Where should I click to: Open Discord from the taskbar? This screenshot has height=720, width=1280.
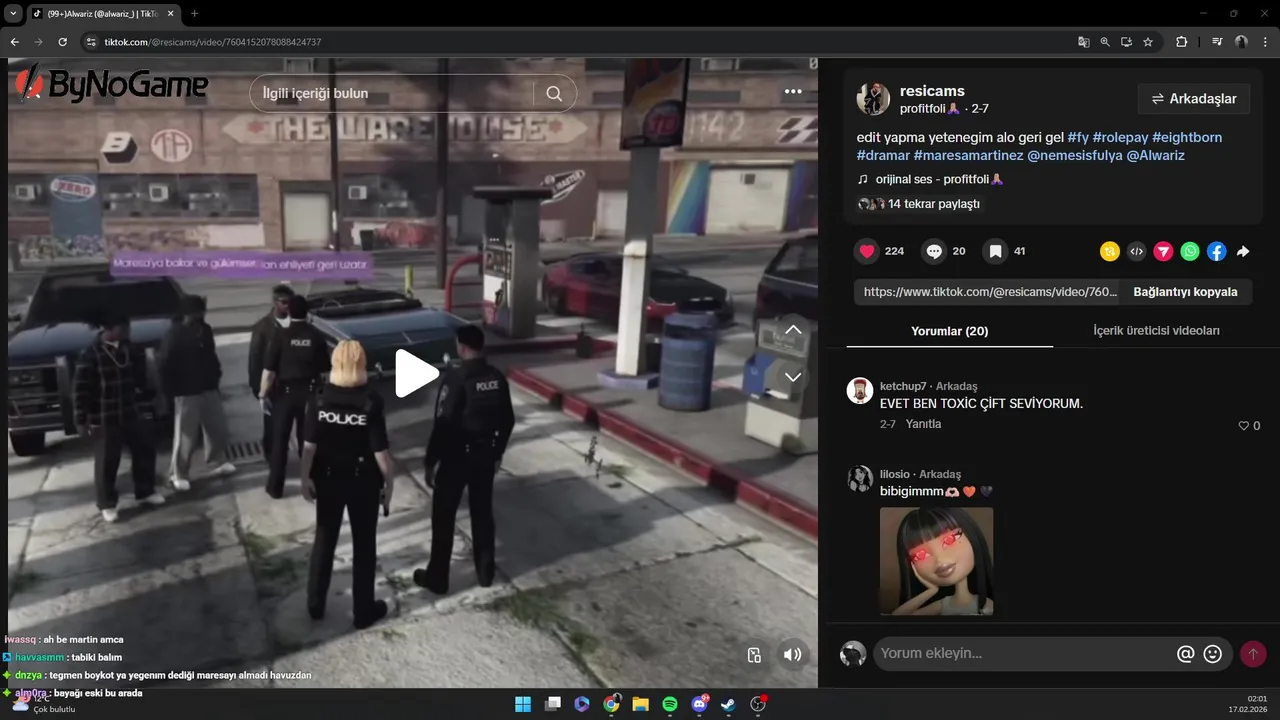tap(699, 704)
